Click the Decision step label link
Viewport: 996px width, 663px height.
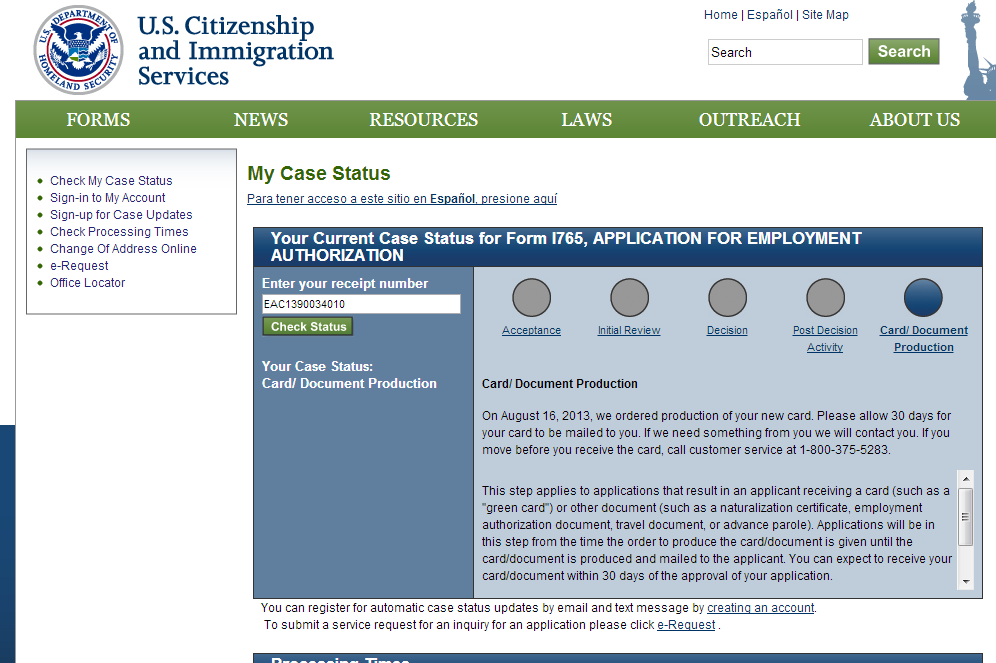(x=727, y=330)
